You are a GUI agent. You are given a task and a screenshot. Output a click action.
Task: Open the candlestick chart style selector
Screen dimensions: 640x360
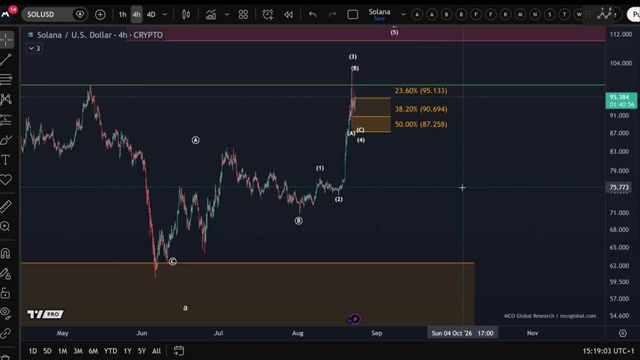[186, 15]
